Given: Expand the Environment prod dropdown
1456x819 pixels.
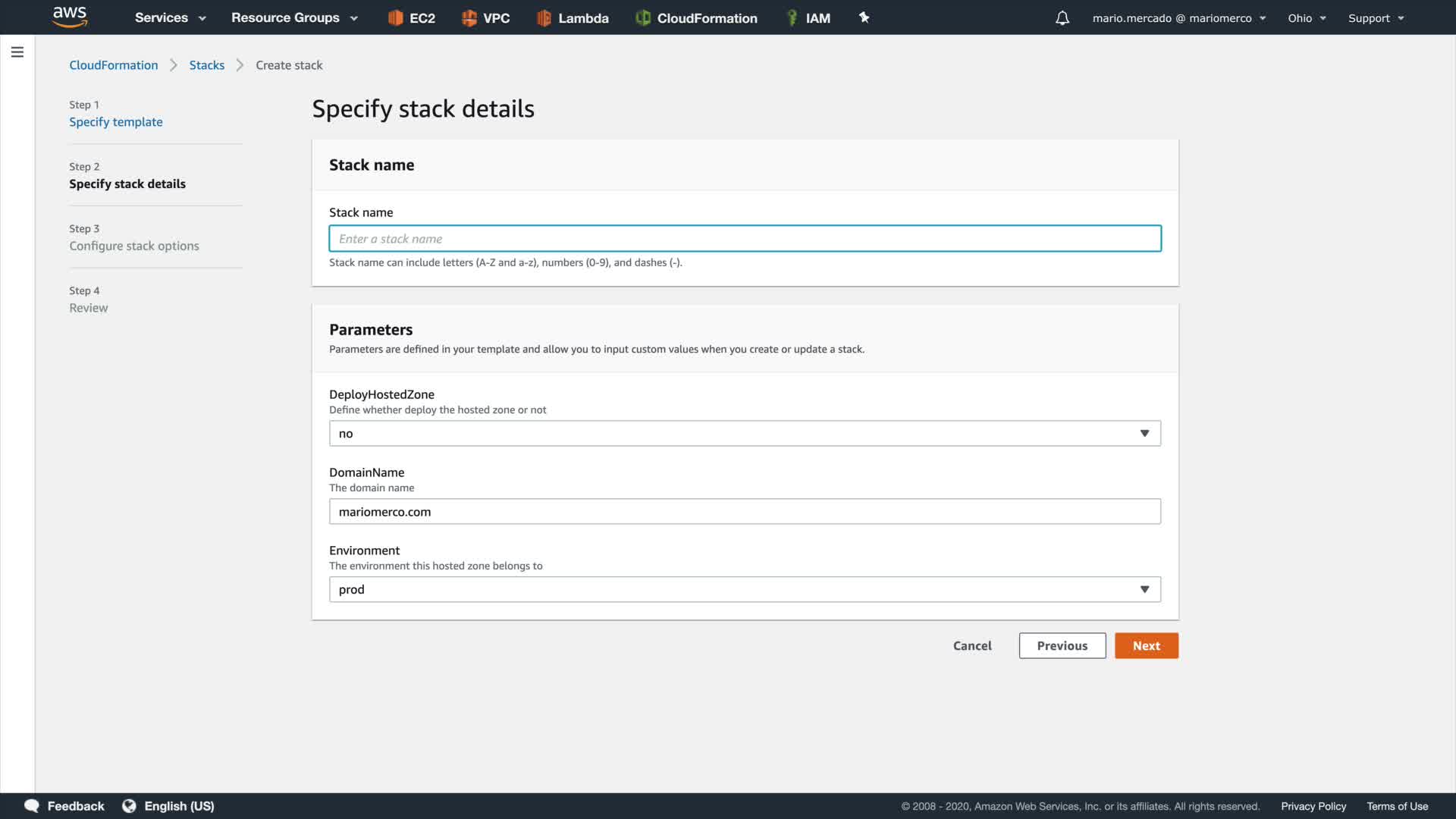Looking at the screenshot, I should tap(744, 589).
